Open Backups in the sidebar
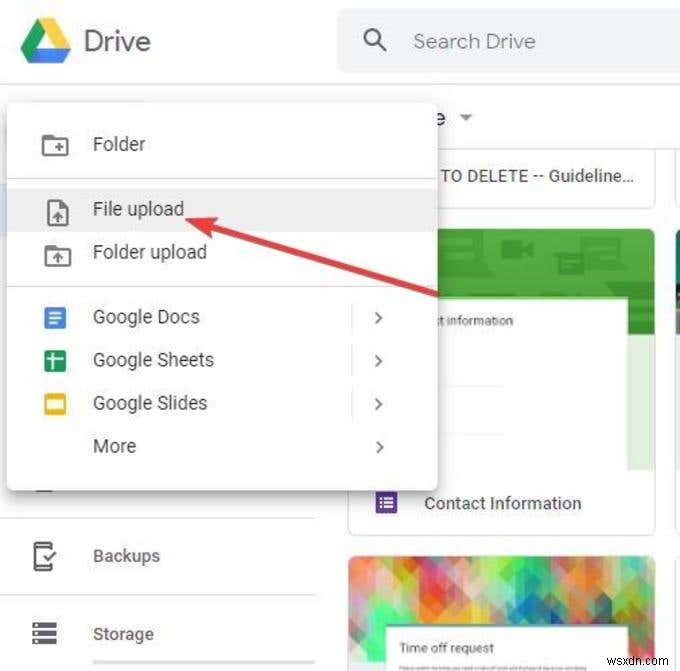Viewport: 680px width, 671px height. pos(157,556)
